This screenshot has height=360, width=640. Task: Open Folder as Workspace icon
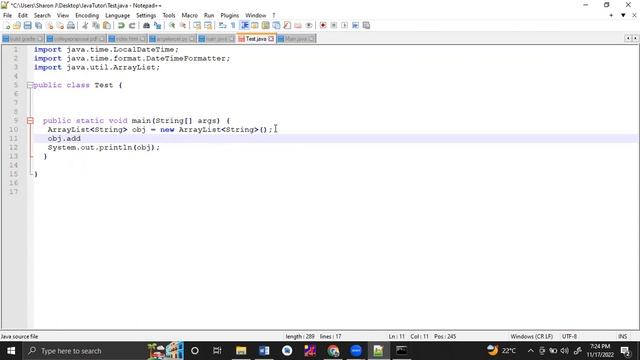[298, 25]
